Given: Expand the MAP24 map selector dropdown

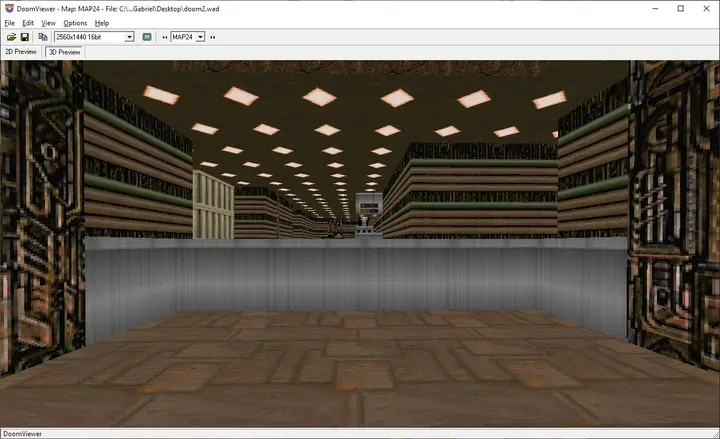Looking at the screenshot, I should pyautogui.click(x=200, y=37).
